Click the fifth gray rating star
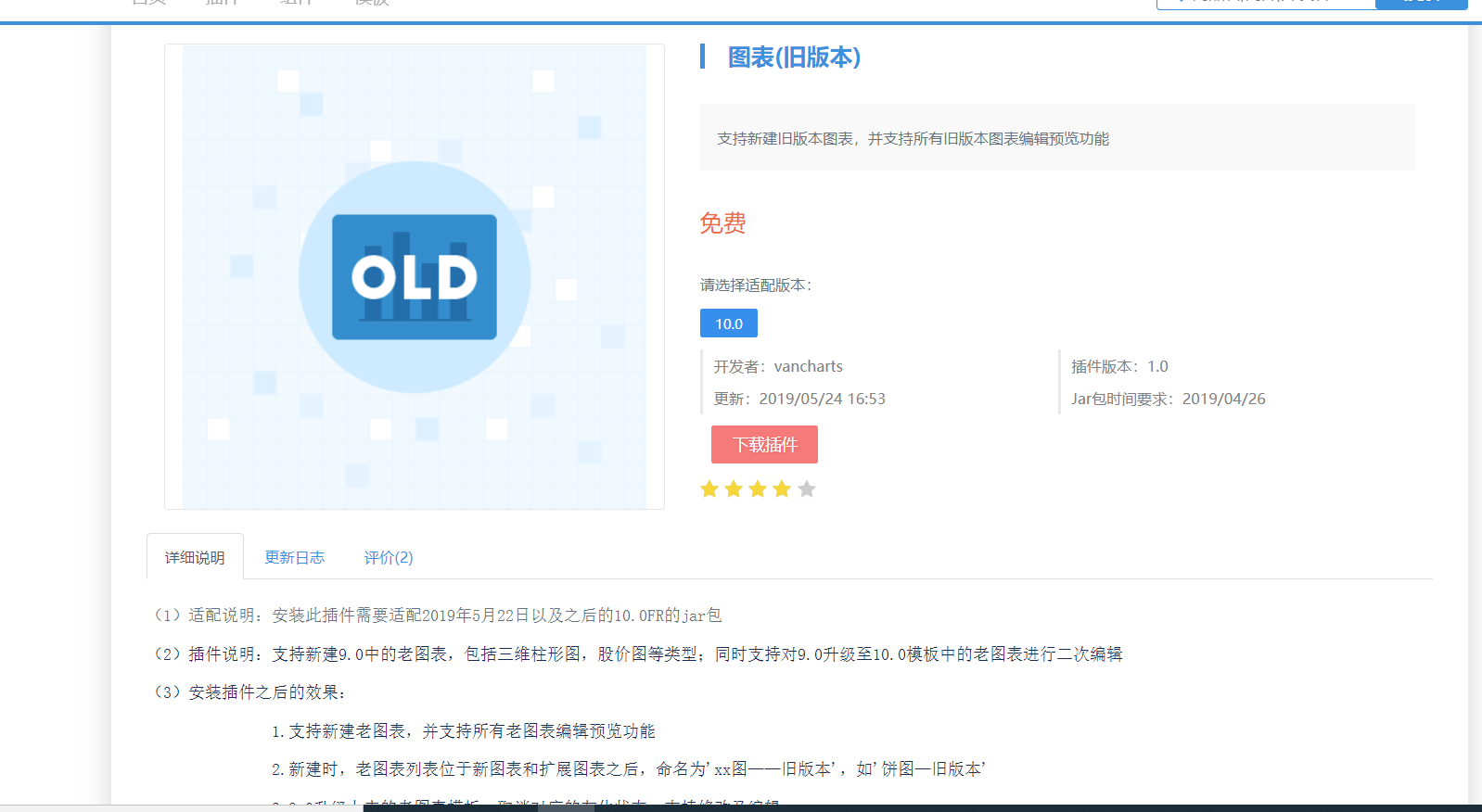This screenshot has width=1482, height=812. pos(807,488)
